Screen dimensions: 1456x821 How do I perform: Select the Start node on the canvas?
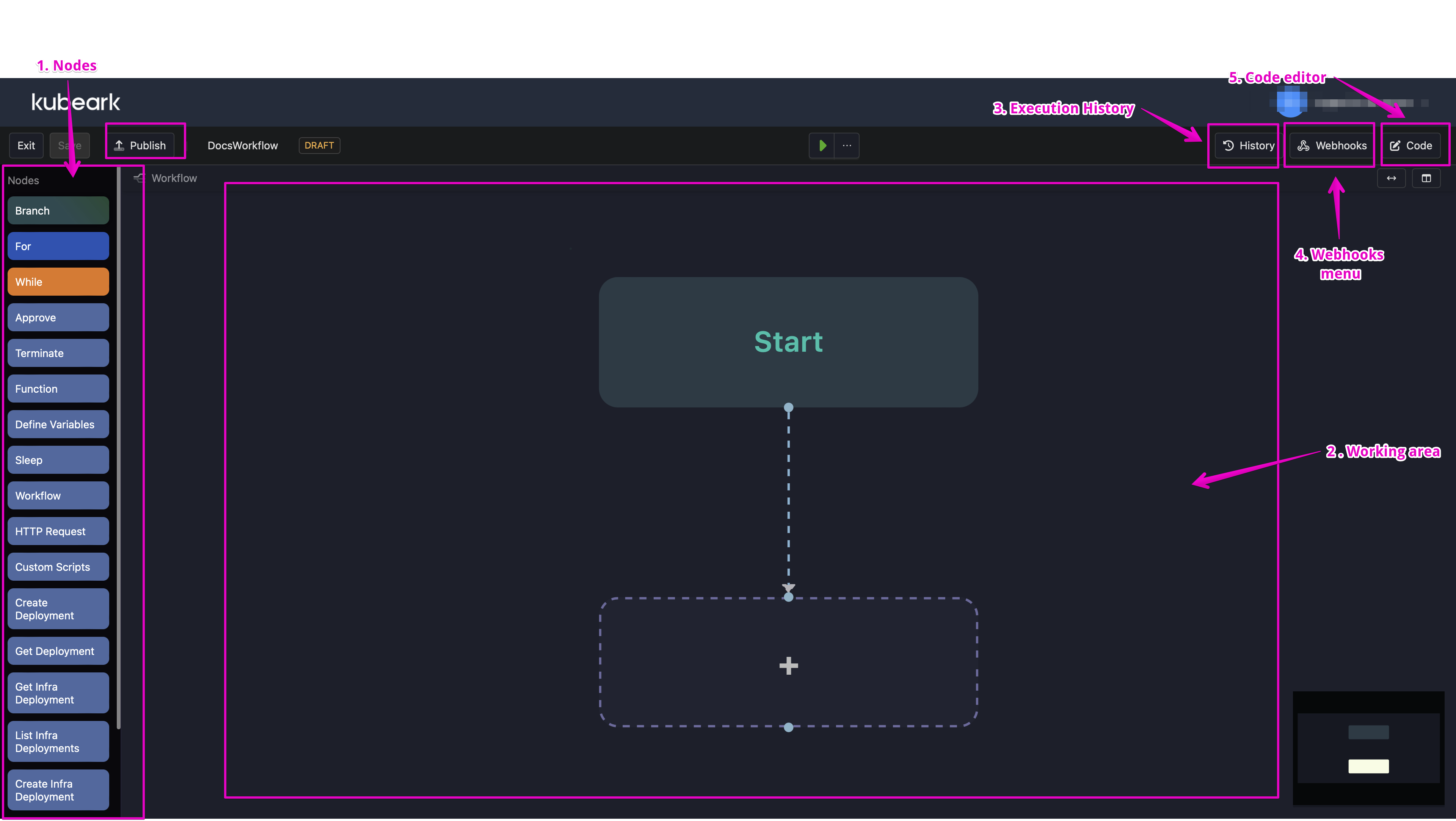click(788, 342)
